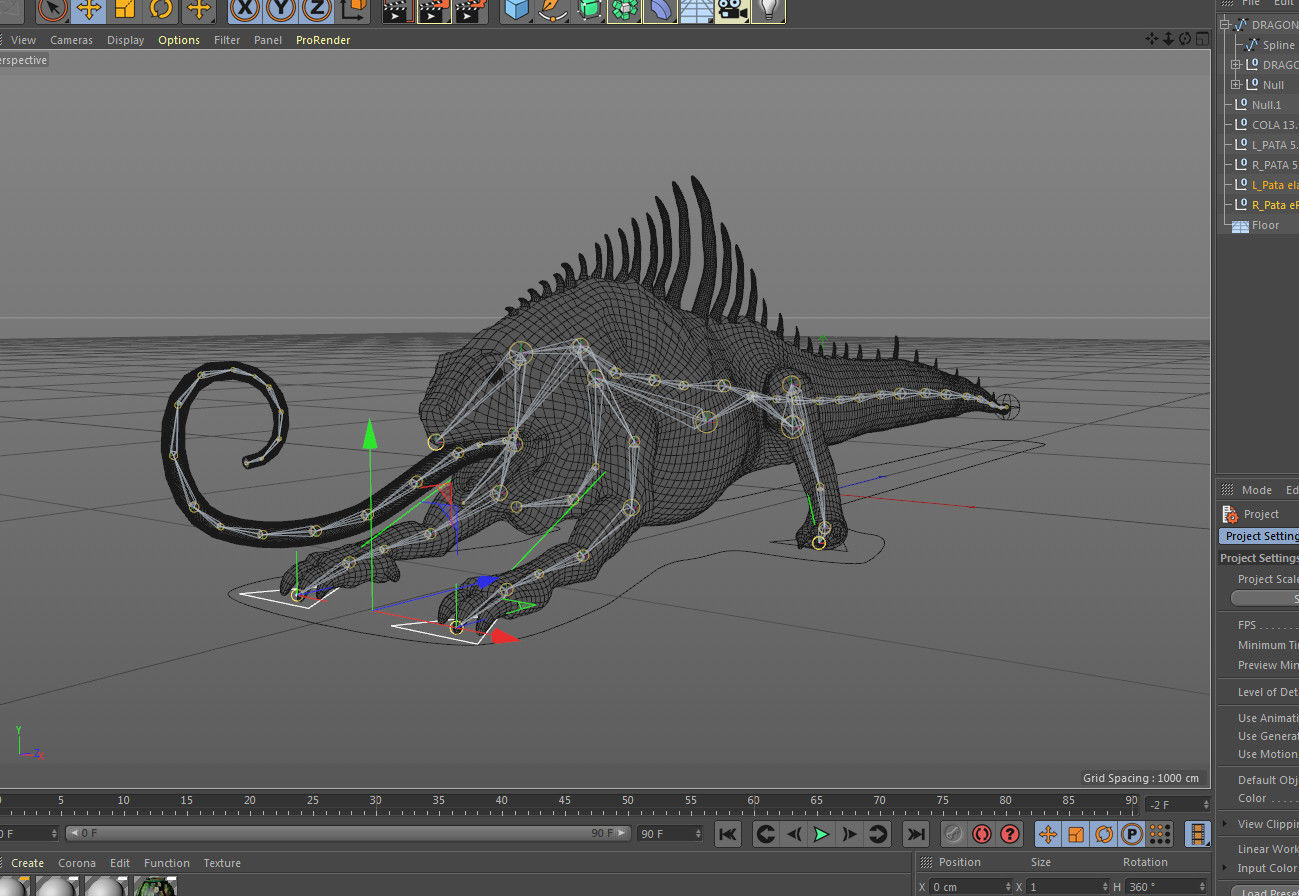Collapse the DRAGON object tree
Image resolution: width=1299 pixels, height=896 pixels.
click(1225, 25)
